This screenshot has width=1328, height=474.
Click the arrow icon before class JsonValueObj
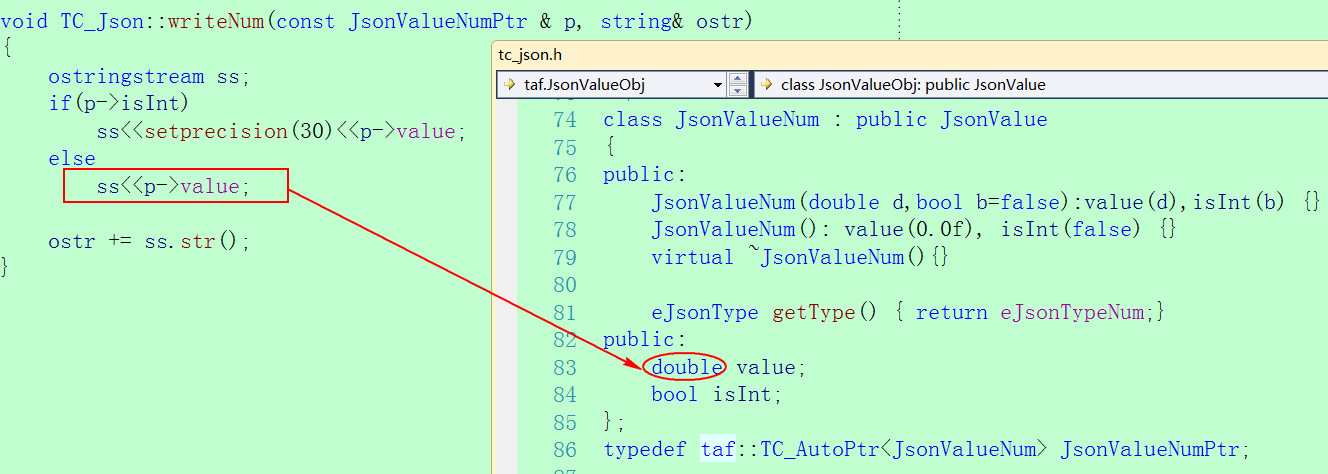click(766, 85)
